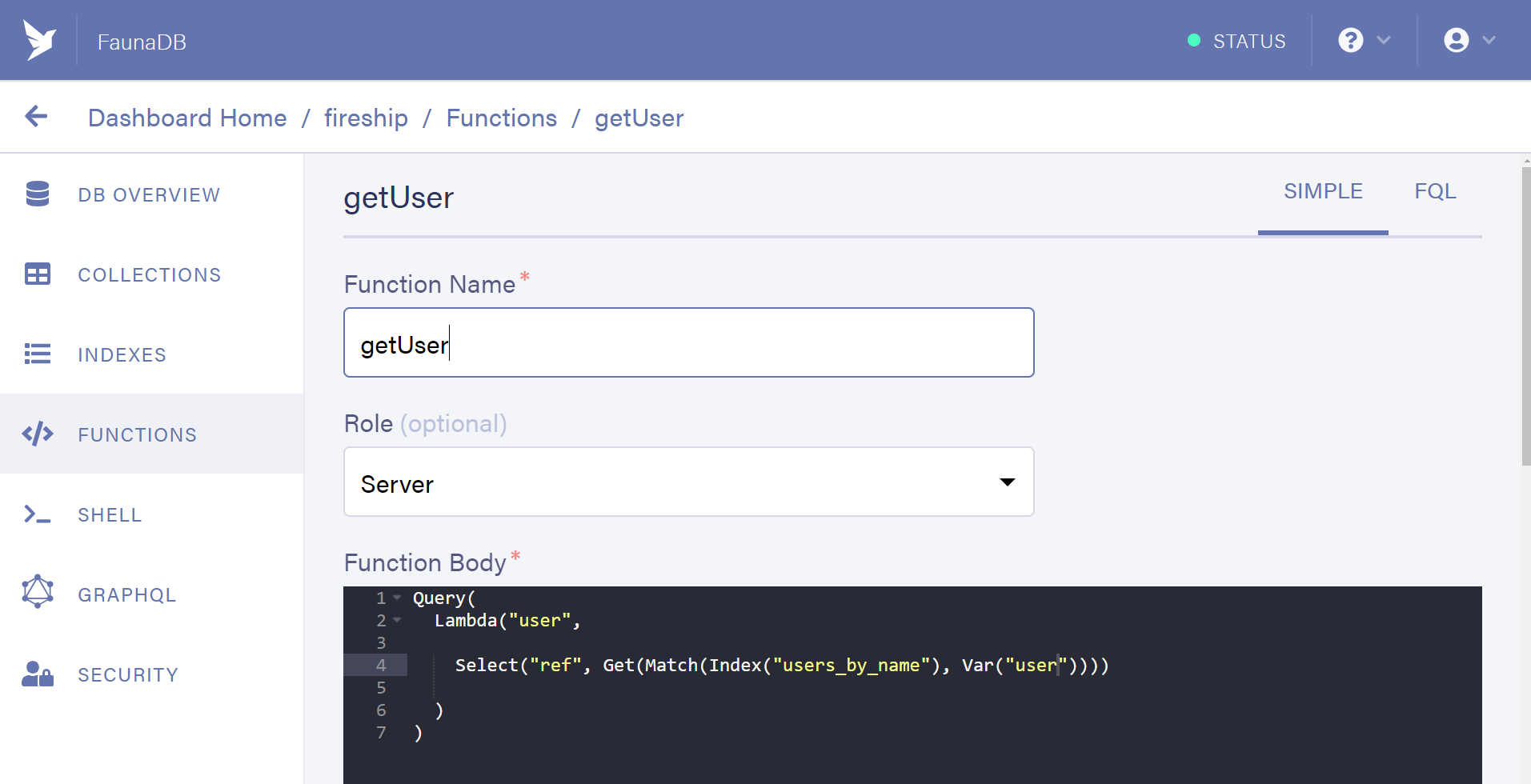Open the help question mark menu
Screen dimensions: 1531x784
tap(1364, 40)
